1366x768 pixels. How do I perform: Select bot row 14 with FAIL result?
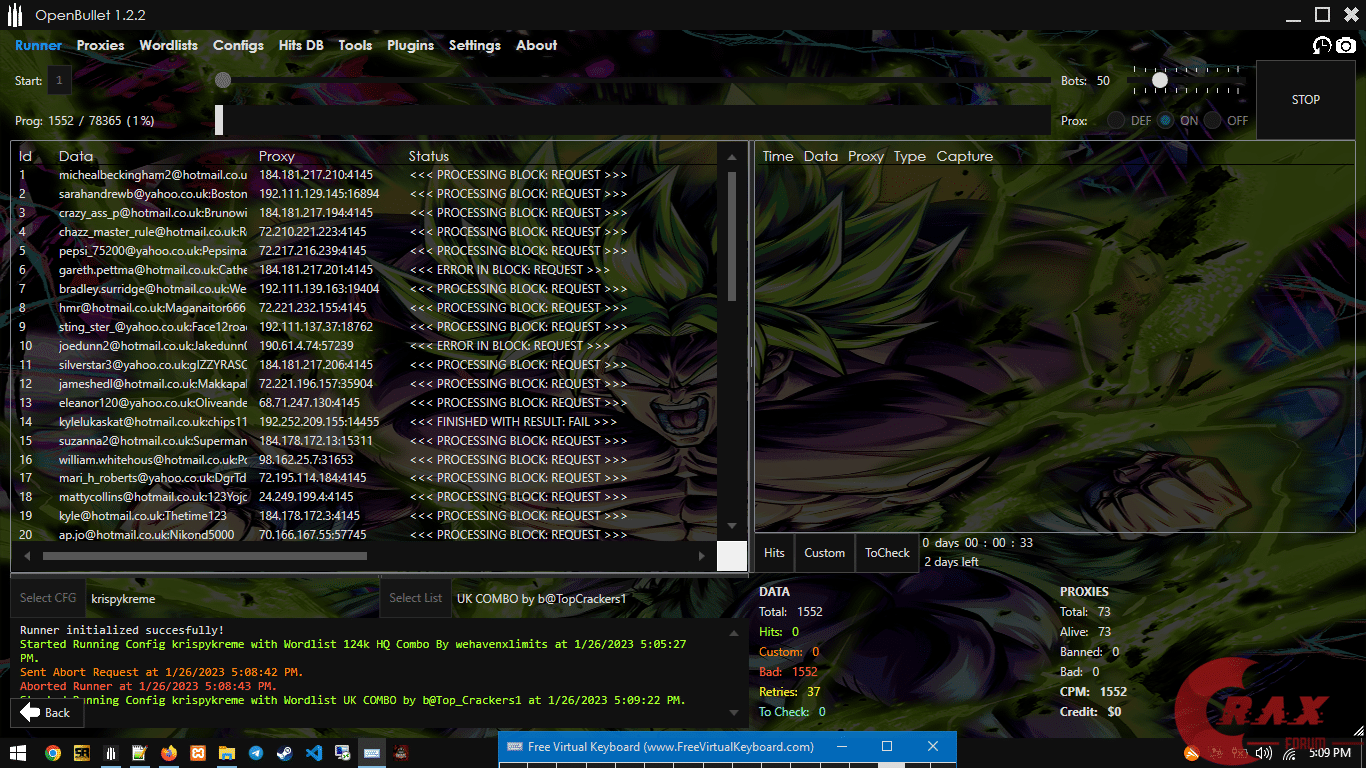(363, 422)
